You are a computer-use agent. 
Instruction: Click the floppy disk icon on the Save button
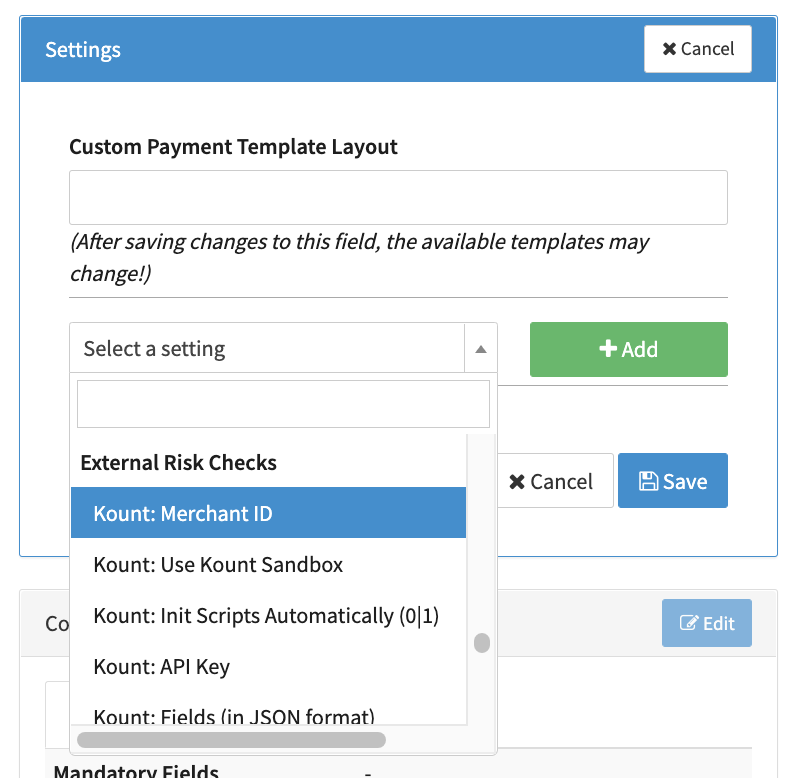tap(648, 482)
